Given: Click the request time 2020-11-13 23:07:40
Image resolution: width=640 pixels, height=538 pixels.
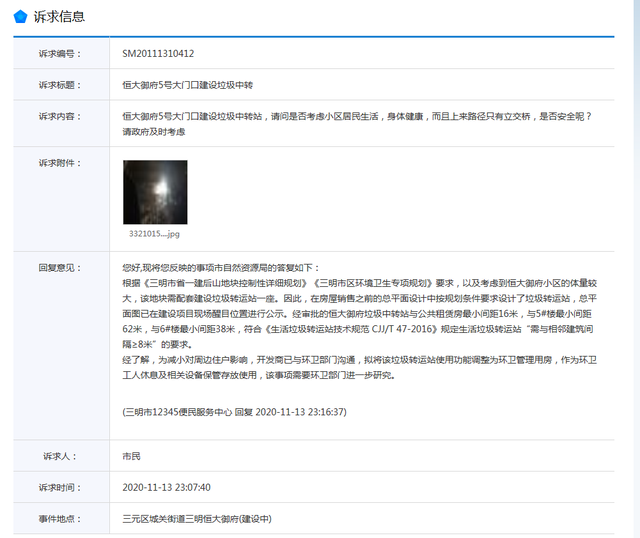Looking at the screenshot, I should (167, 487).
